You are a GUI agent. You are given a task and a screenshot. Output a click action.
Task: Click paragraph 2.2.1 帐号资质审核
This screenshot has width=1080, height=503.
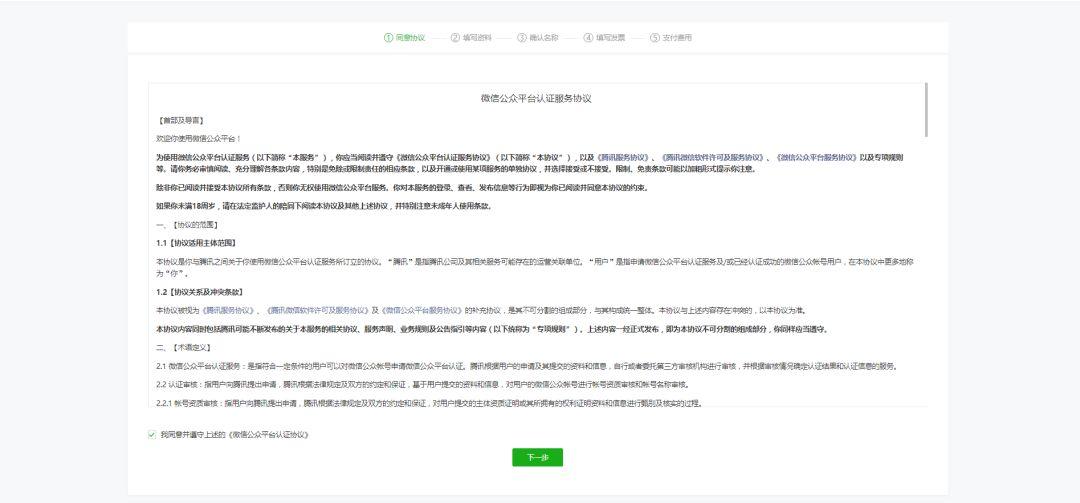[429, 403]
